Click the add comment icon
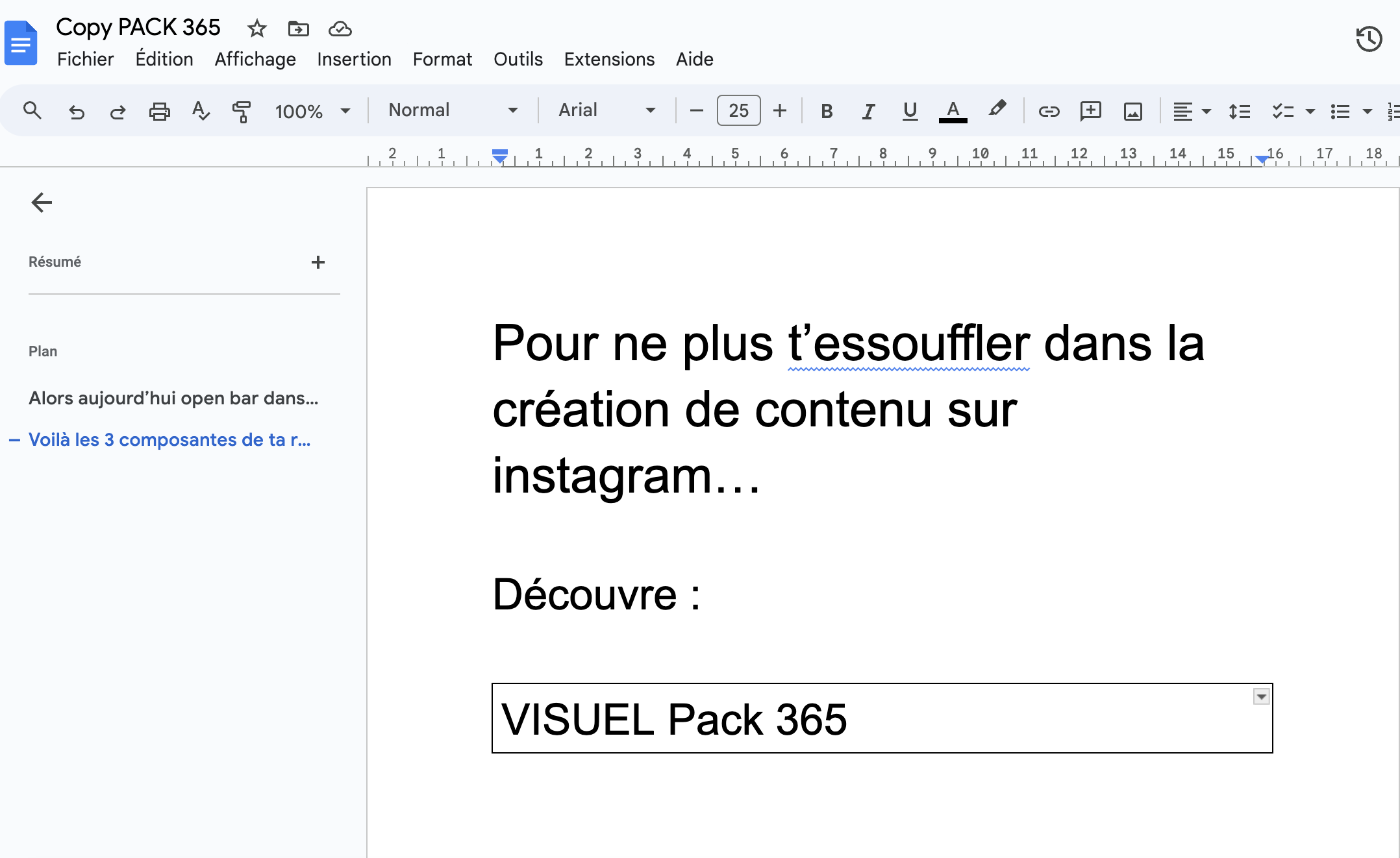Image resolution: width=1400 pixels, height=858 pixels. pos(1090,112)
